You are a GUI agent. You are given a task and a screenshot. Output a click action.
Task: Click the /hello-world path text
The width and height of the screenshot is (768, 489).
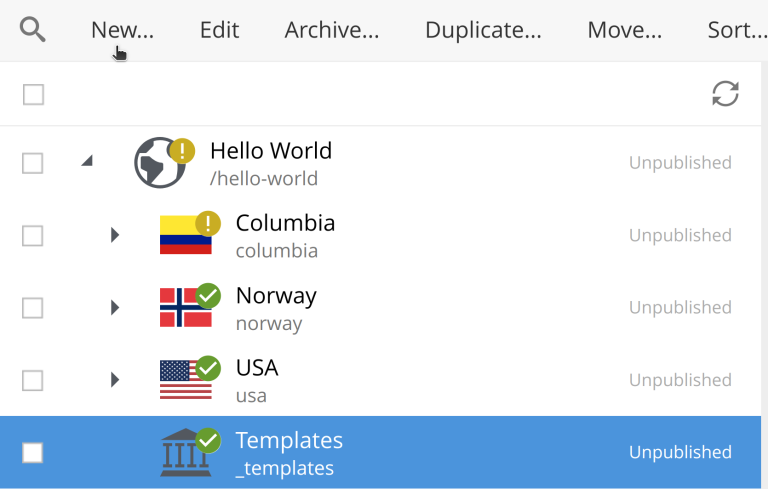pyautogui.click(x=264, y=178)
